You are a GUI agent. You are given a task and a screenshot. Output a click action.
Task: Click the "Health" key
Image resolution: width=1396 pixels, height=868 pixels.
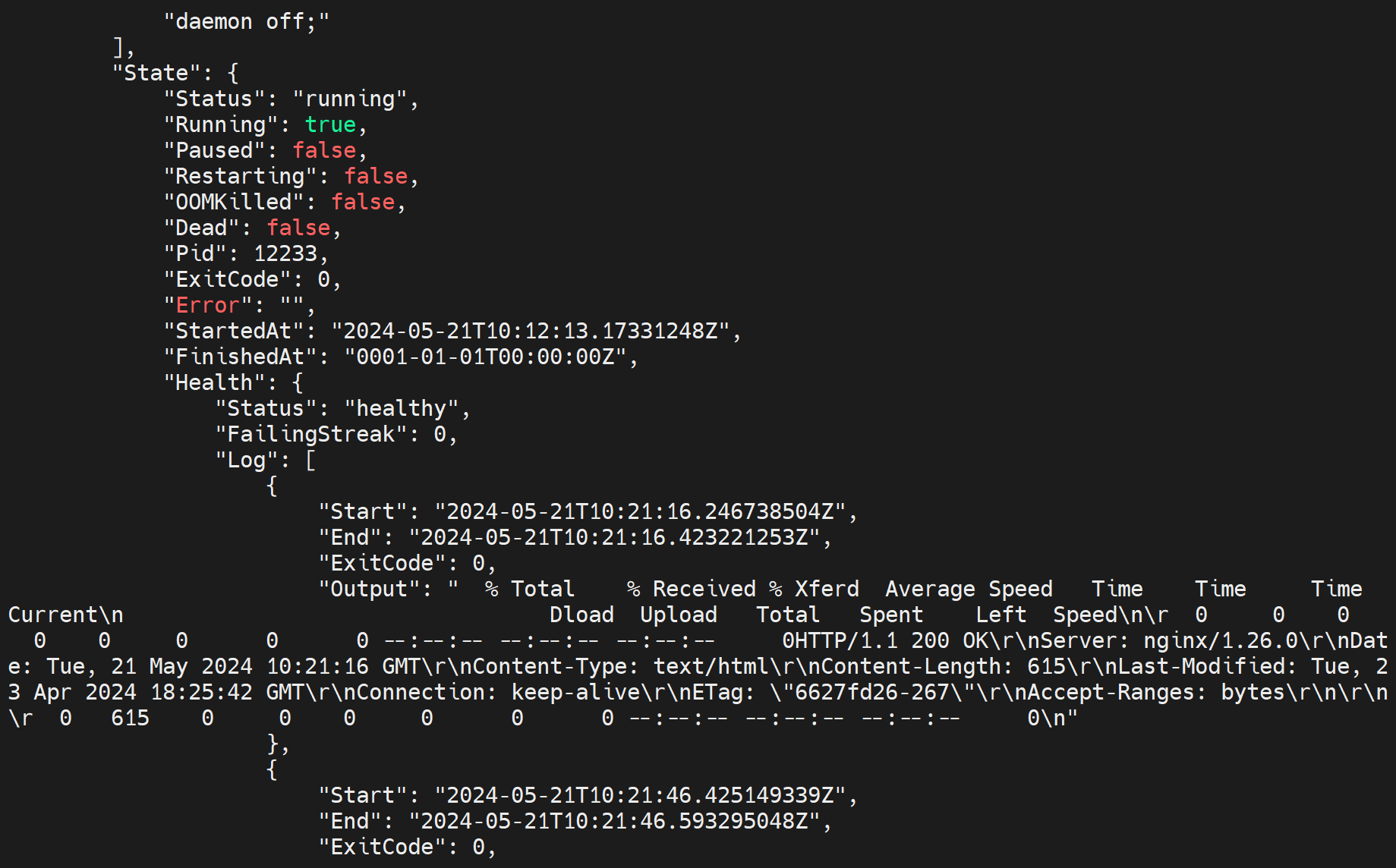[x=214, y=382]
